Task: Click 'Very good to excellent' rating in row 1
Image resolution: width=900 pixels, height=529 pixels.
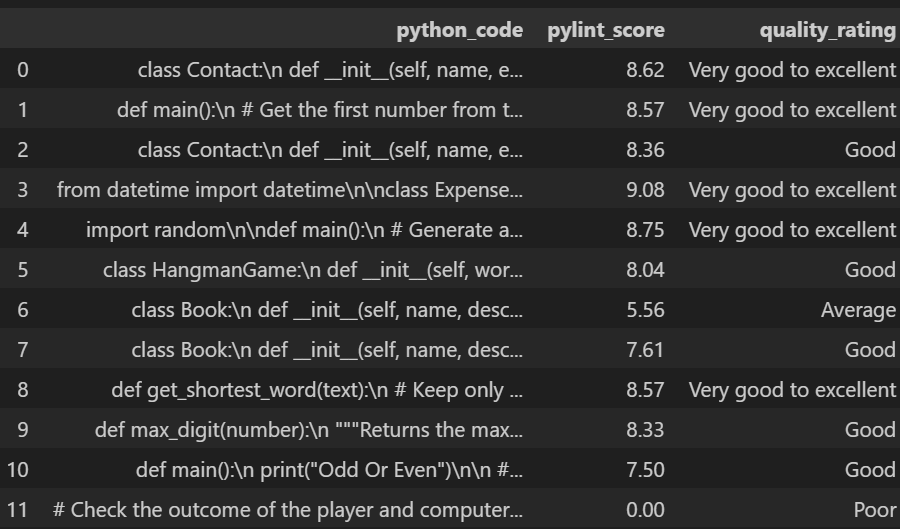Action: pos(792,110)
